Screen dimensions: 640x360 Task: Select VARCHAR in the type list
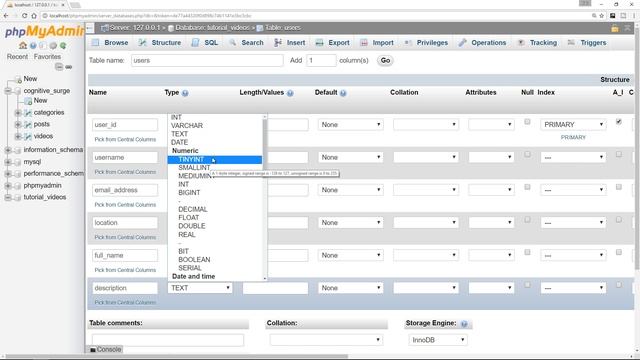[x=215, y=126]
